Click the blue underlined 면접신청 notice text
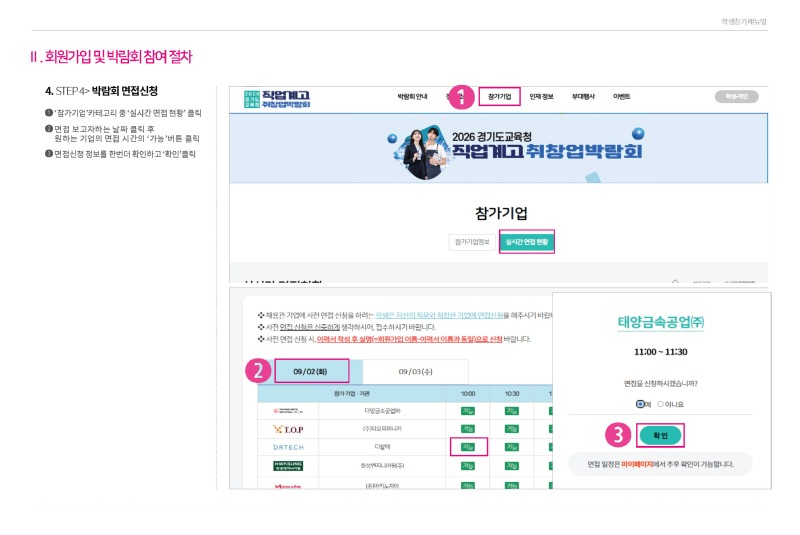Viewport: 800px width, 535px height. (439, 316)
